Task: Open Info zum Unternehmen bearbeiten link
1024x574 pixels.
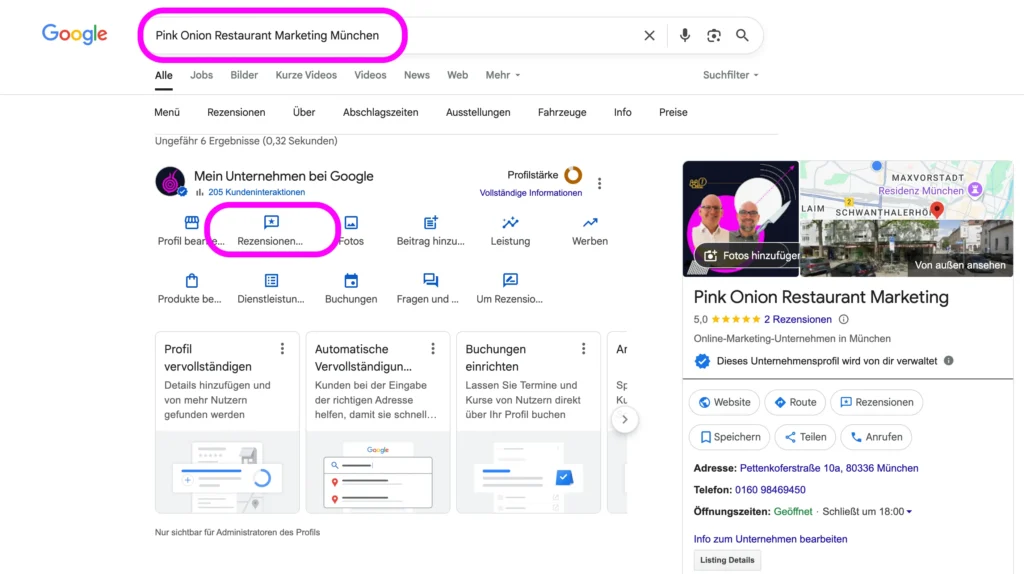Action: 771,539
